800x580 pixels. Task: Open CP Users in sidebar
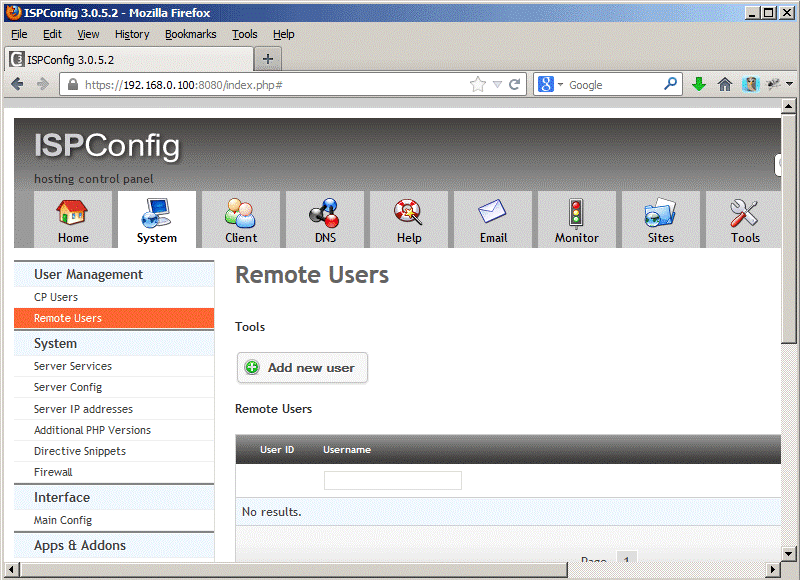(x=56, y=297)
